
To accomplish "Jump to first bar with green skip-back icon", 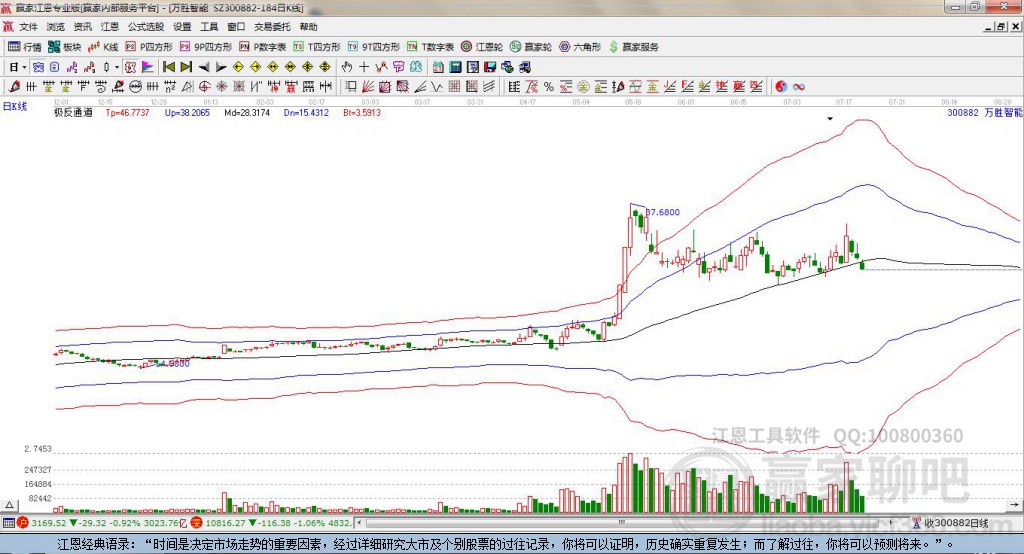I will tap(168, 67).
